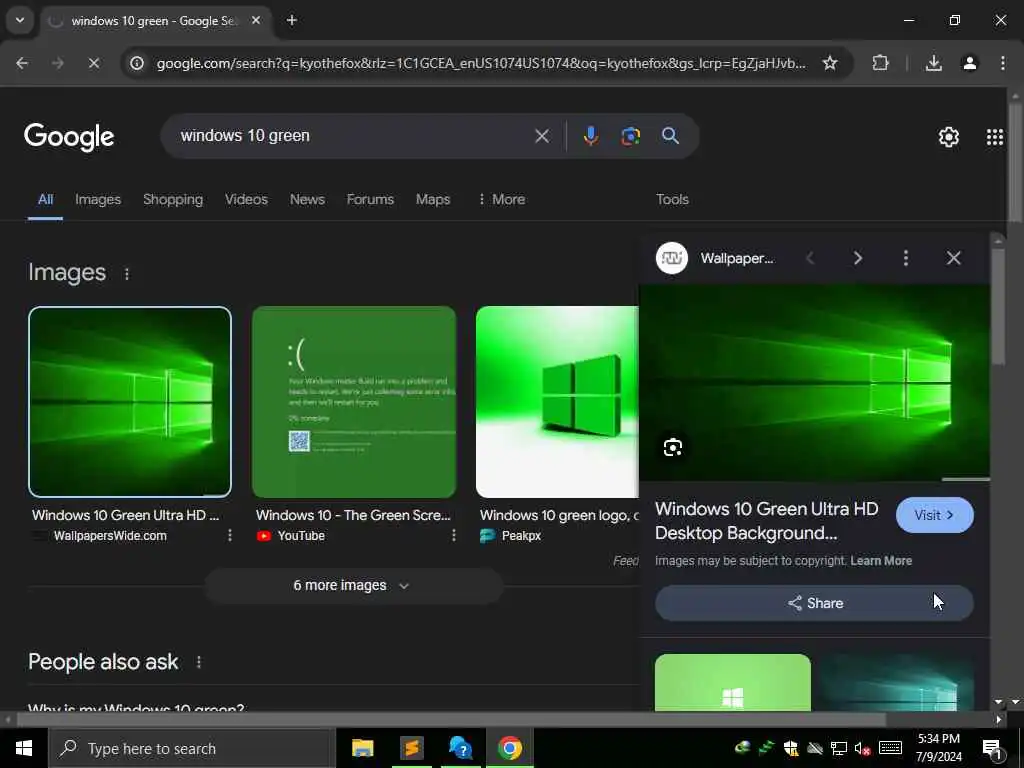Select the All tab
Screen dimensions: 1024x768
click(45, 200)
